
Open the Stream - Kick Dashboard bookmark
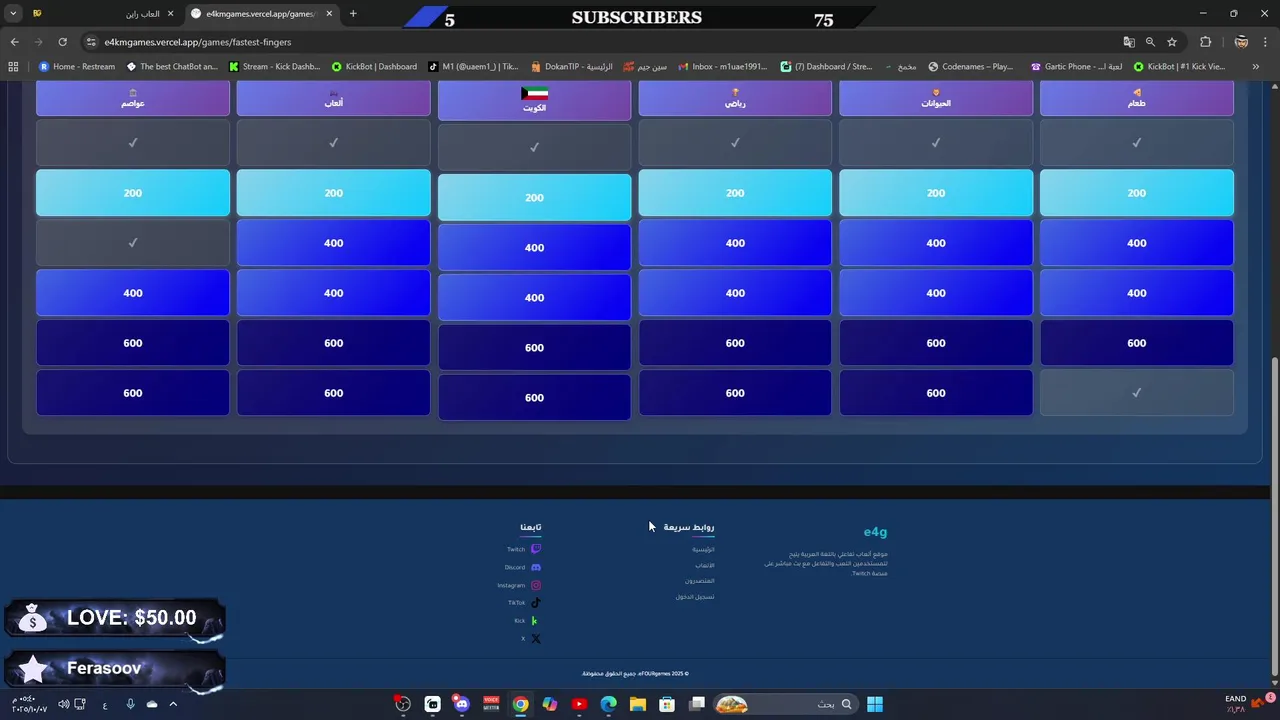[274, 67]
